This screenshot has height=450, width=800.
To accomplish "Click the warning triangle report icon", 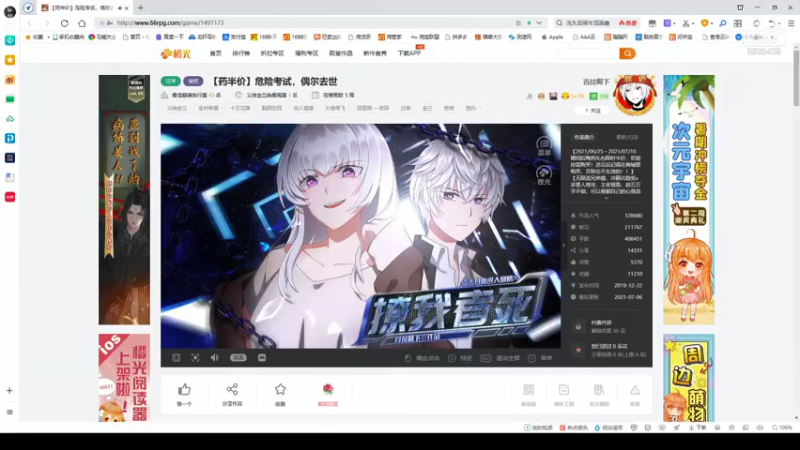I will (x=635, y=390).
